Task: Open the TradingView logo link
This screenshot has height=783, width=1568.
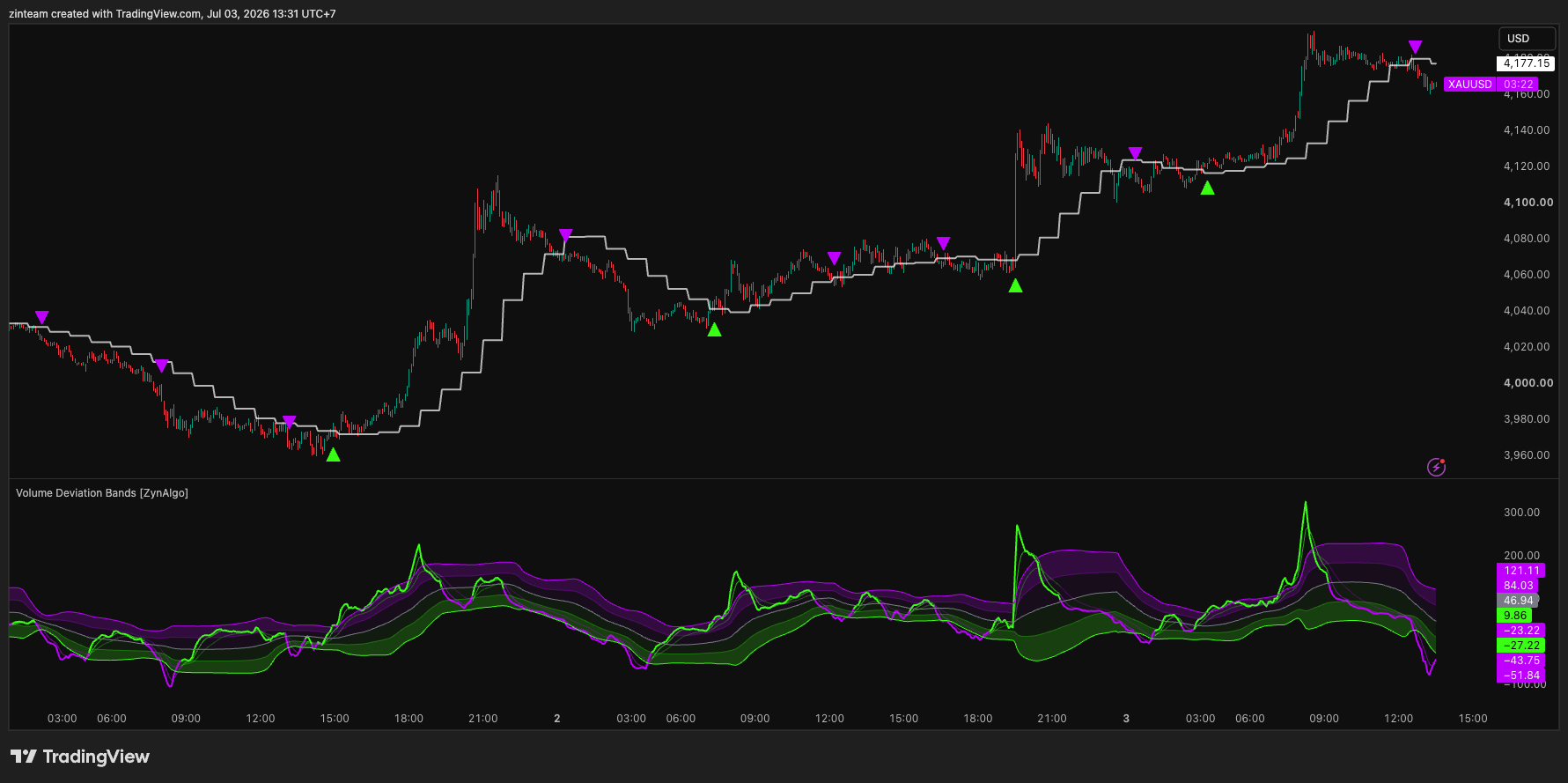Action: point(80,757)
